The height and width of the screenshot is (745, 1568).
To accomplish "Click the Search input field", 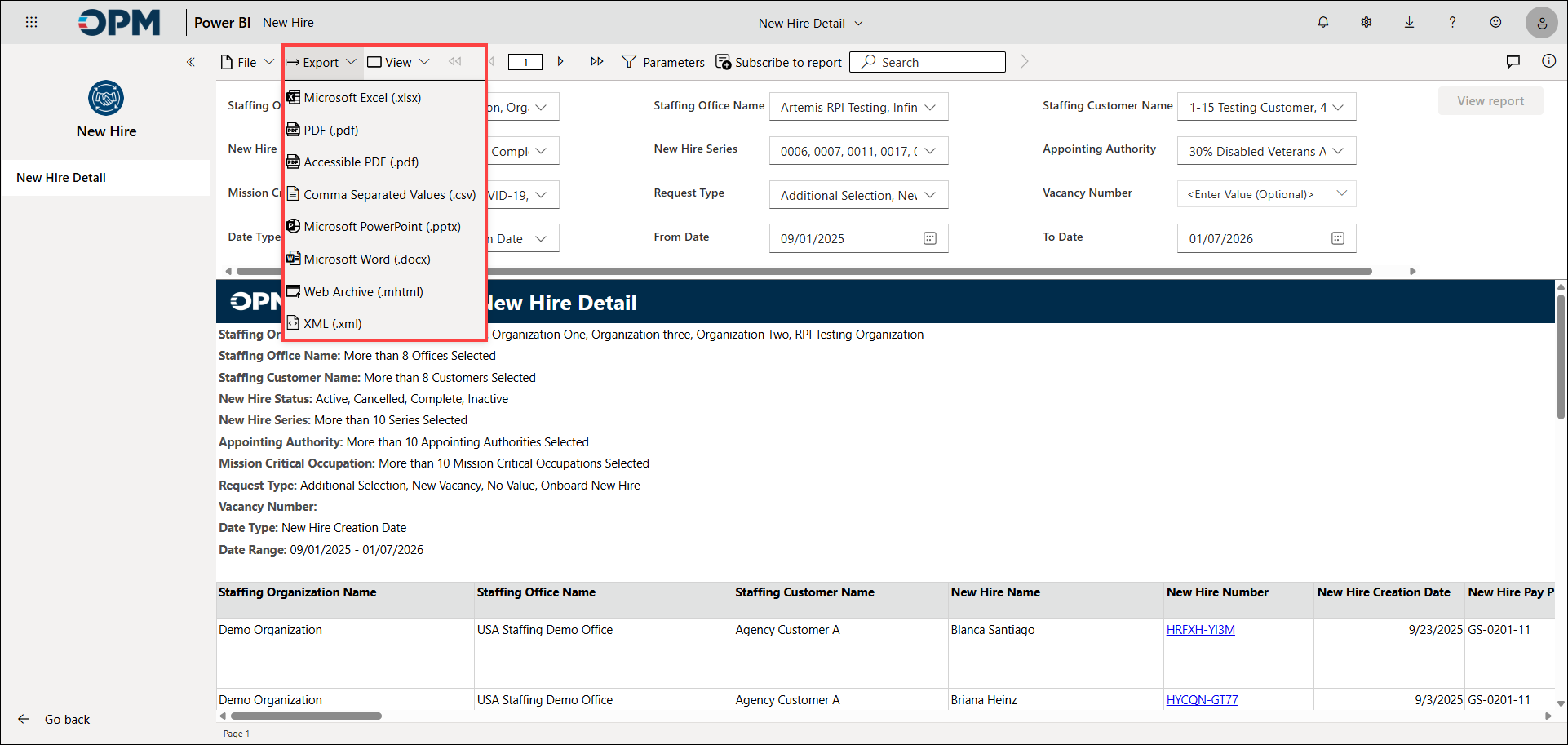I will [928, 62].
